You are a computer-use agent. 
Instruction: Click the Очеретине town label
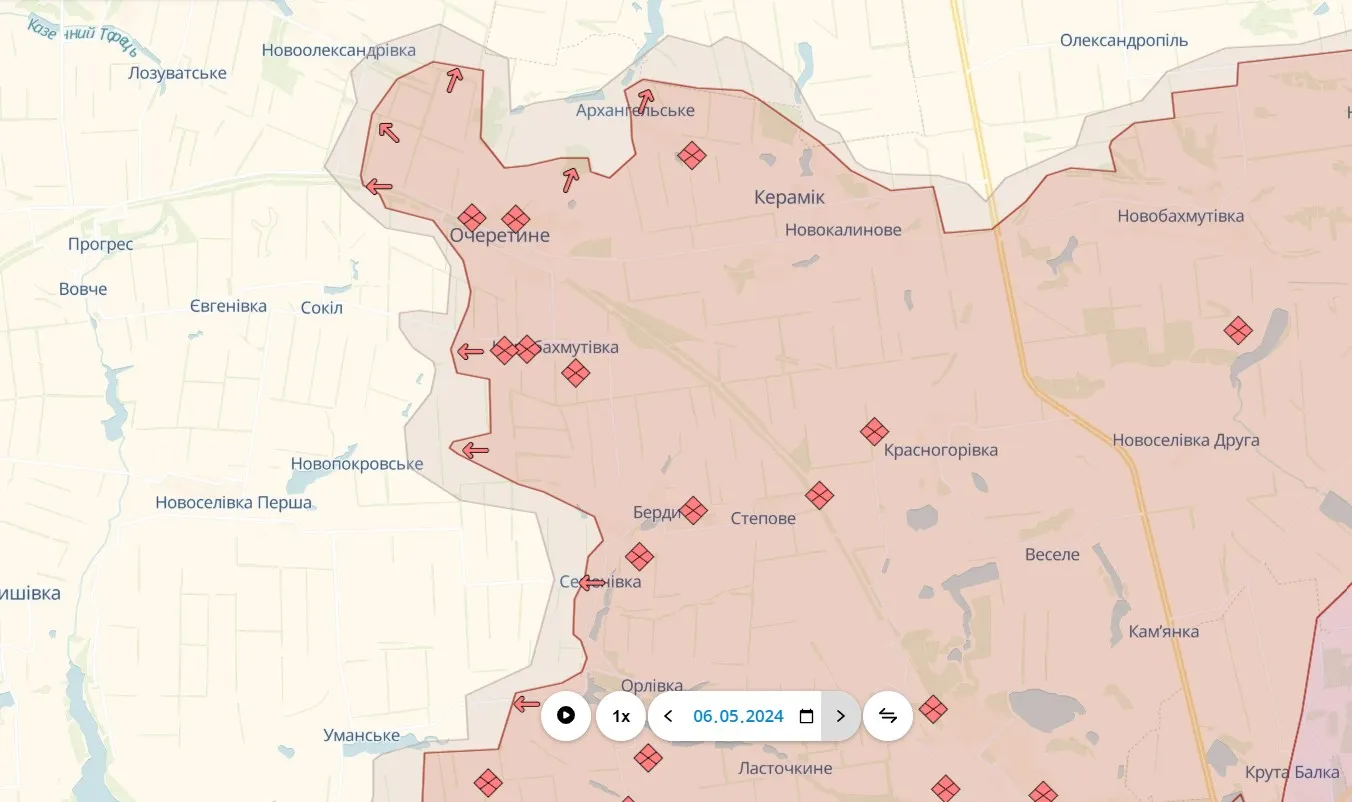point(499,236)
